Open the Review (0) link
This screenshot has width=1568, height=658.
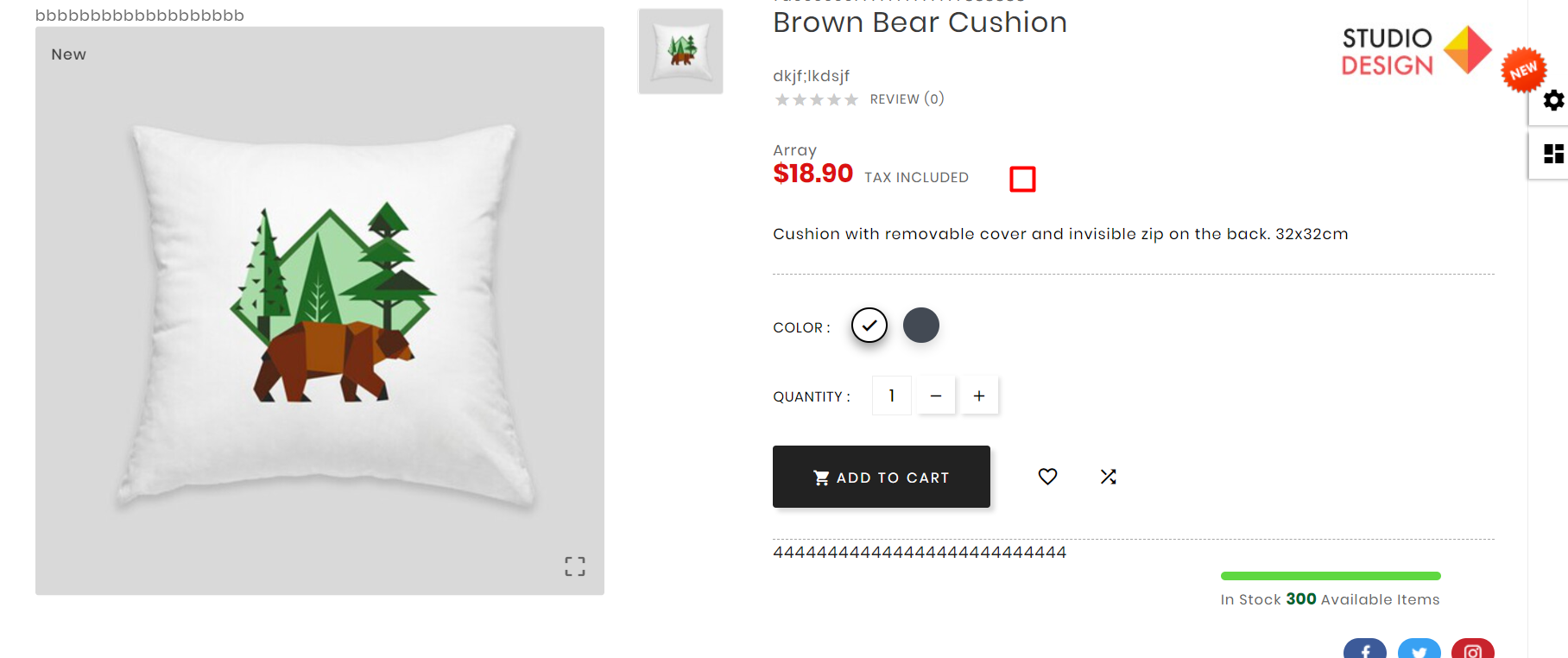907,99
